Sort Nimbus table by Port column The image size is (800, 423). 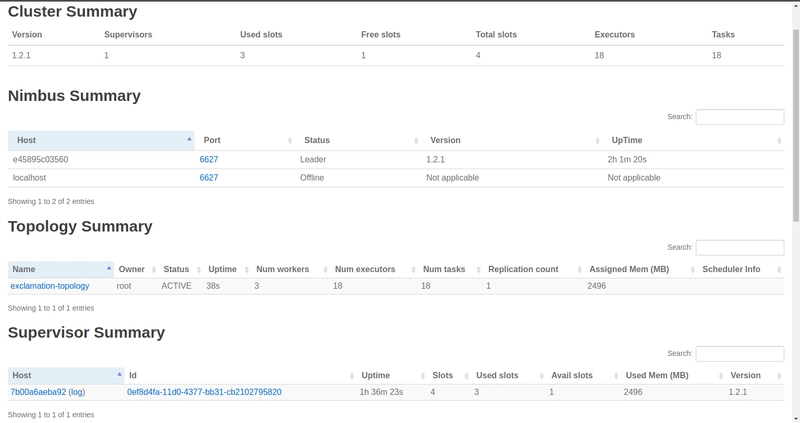(x=245, y=141)
